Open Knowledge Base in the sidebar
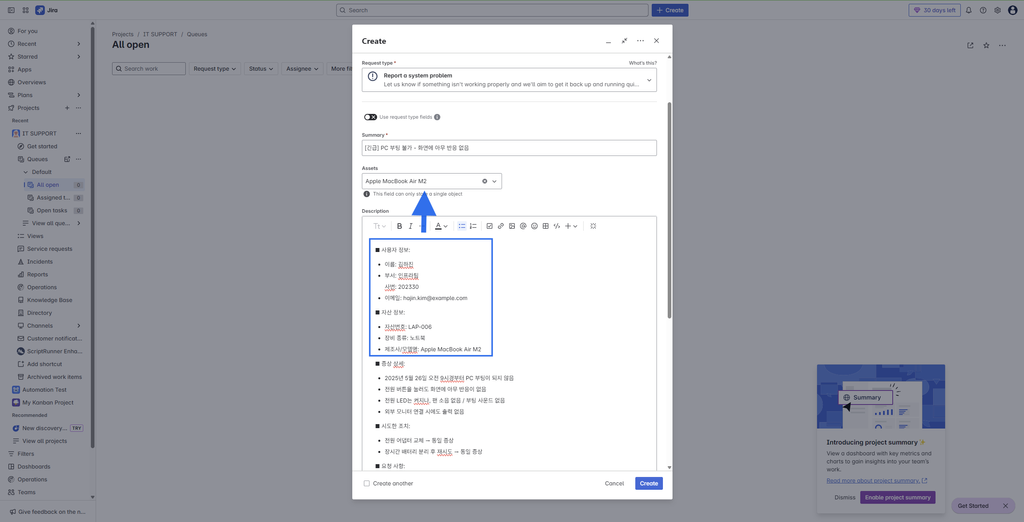Viewport: 1024px width, 522px height. 49,300
